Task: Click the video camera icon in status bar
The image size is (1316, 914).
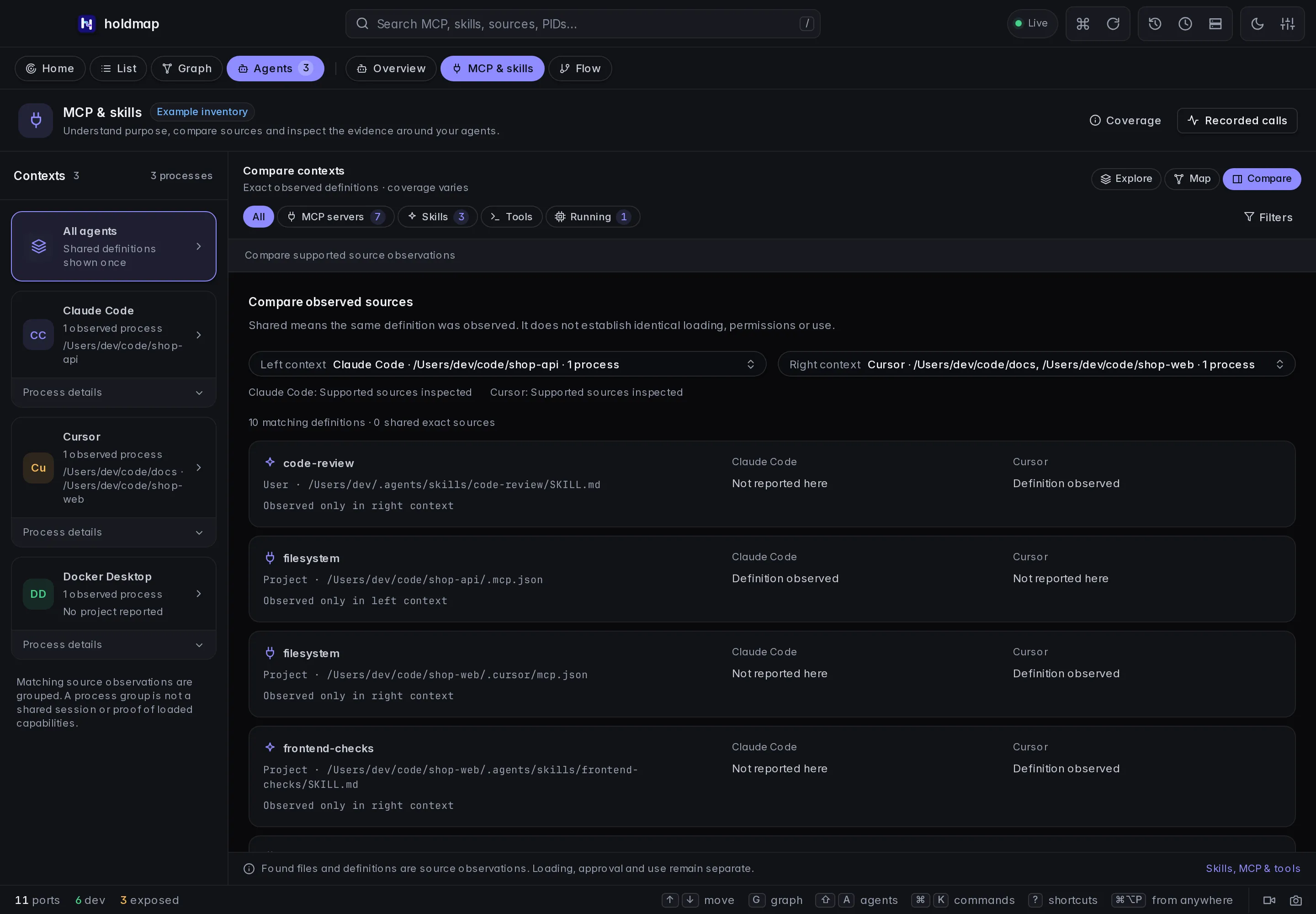Action: pyautogui.click(x=1269, y=900)
